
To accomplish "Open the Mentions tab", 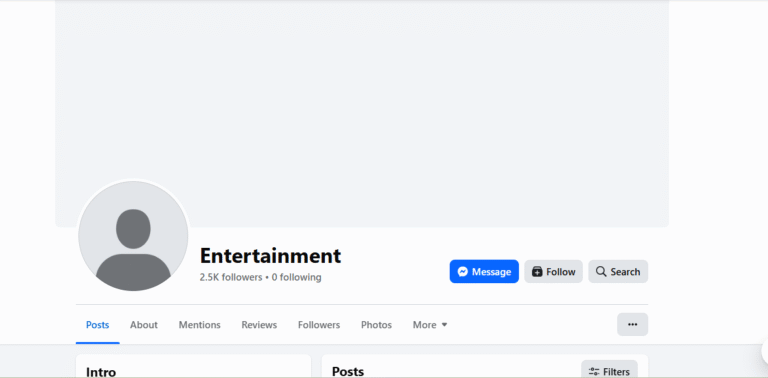I will coord(199,325).
